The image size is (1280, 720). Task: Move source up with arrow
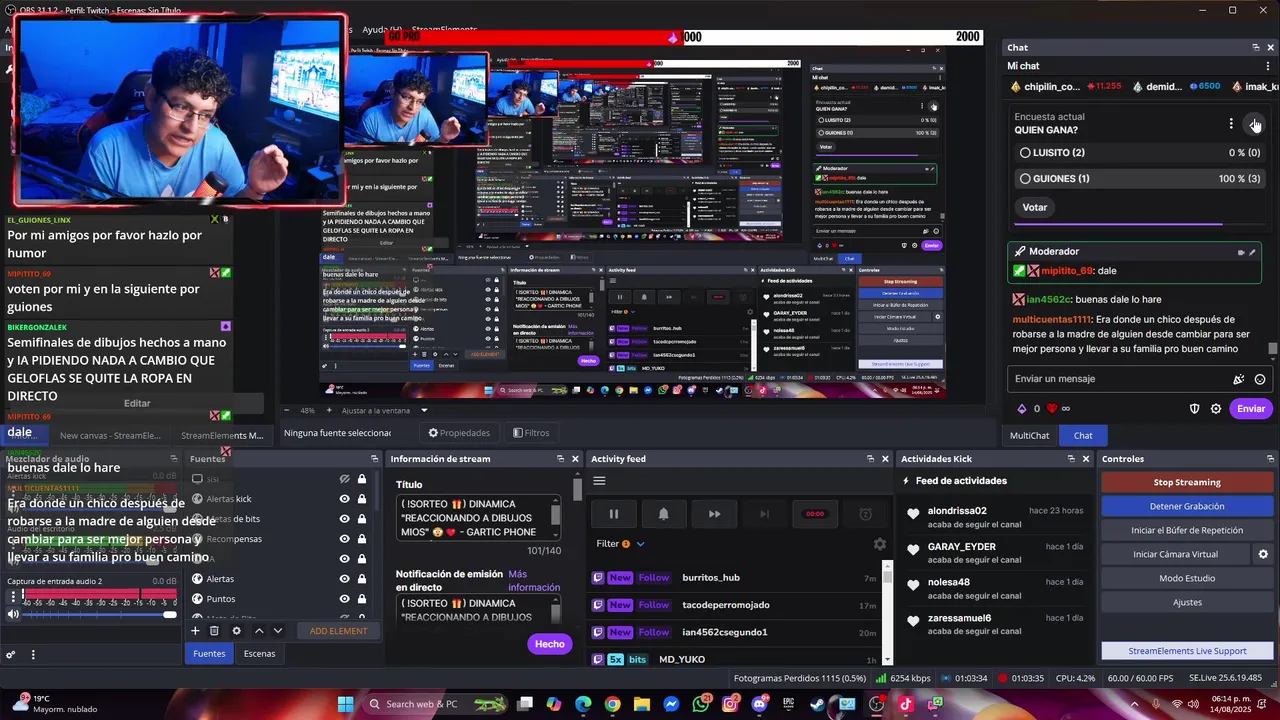(x=259, y=631)
